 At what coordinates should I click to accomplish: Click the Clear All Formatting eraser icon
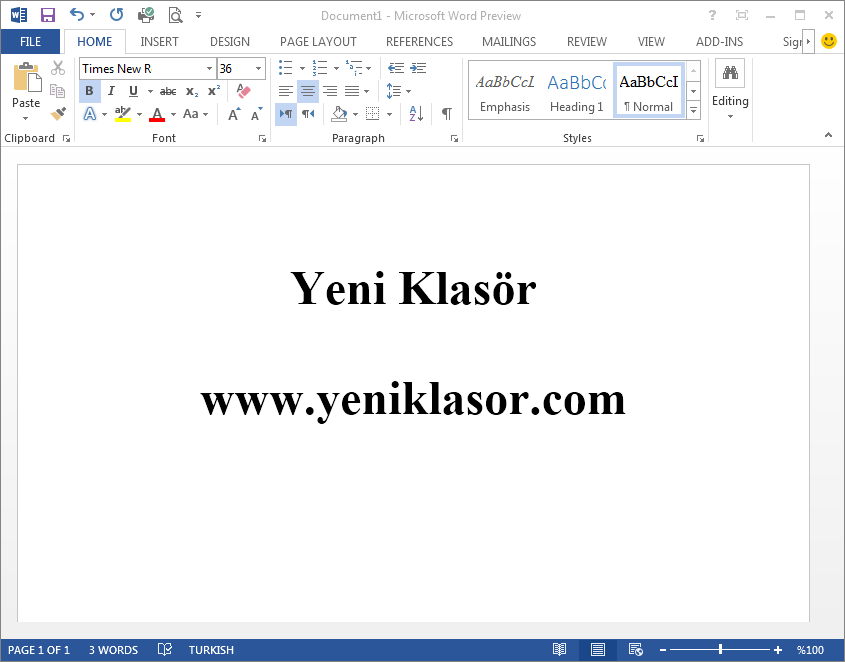coord(243,91)
